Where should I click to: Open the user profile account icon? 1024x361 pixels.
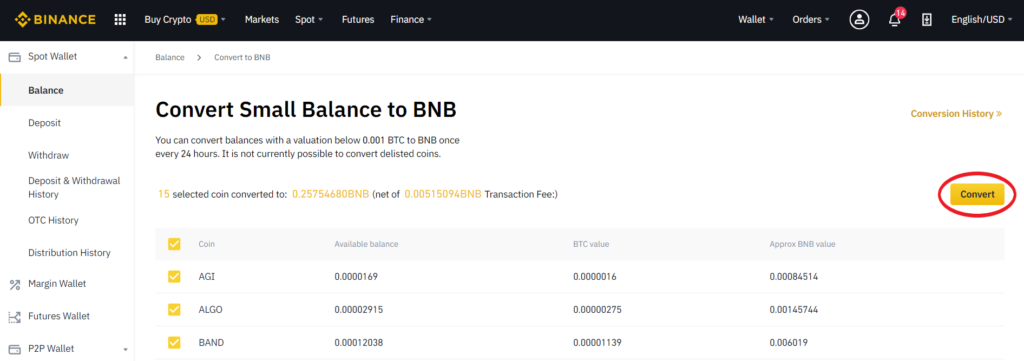[x=859, y=20]
